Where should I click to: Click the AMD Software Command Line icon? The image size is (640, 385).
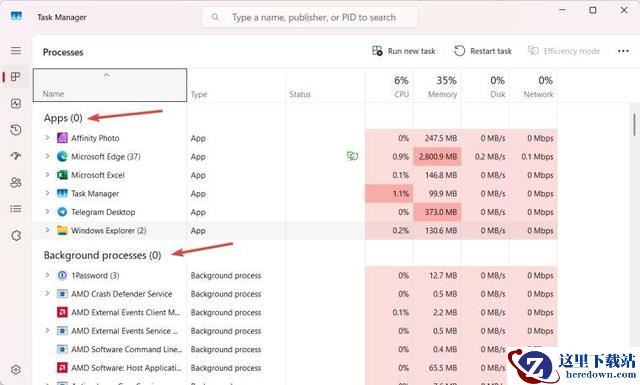coord(62,349)
